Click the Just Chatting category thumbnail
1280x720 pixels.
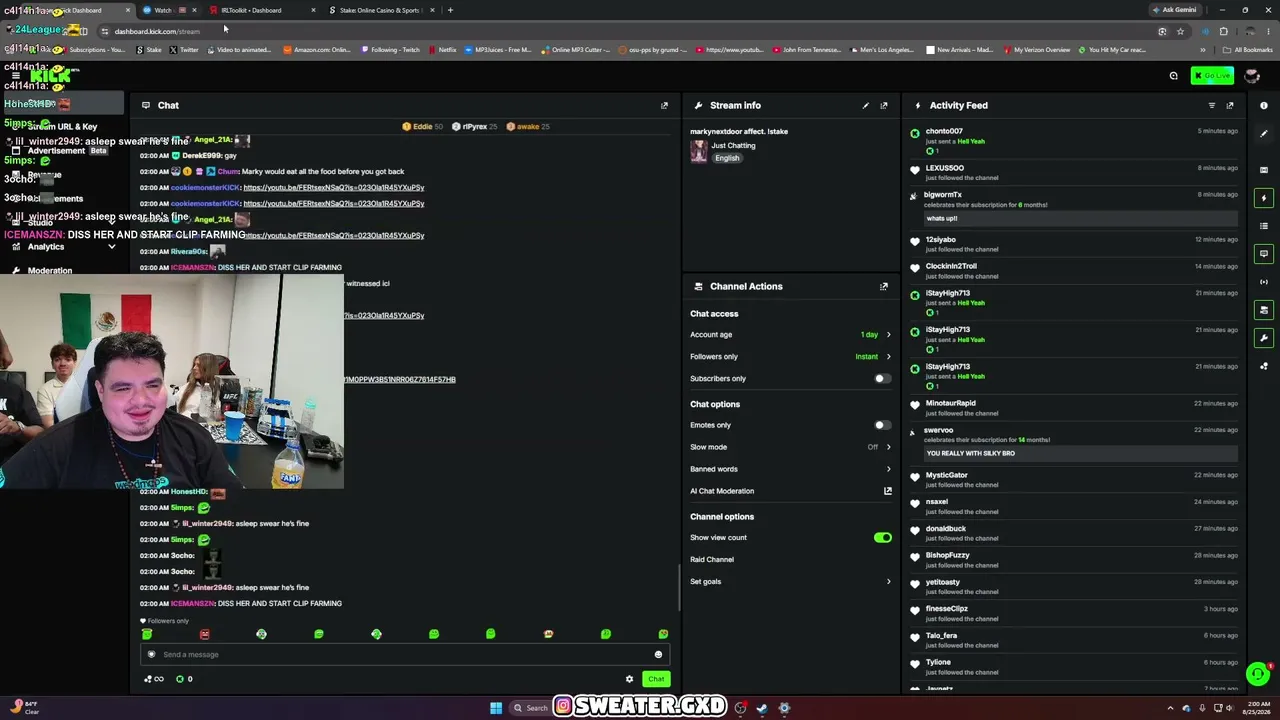point(699,151)
